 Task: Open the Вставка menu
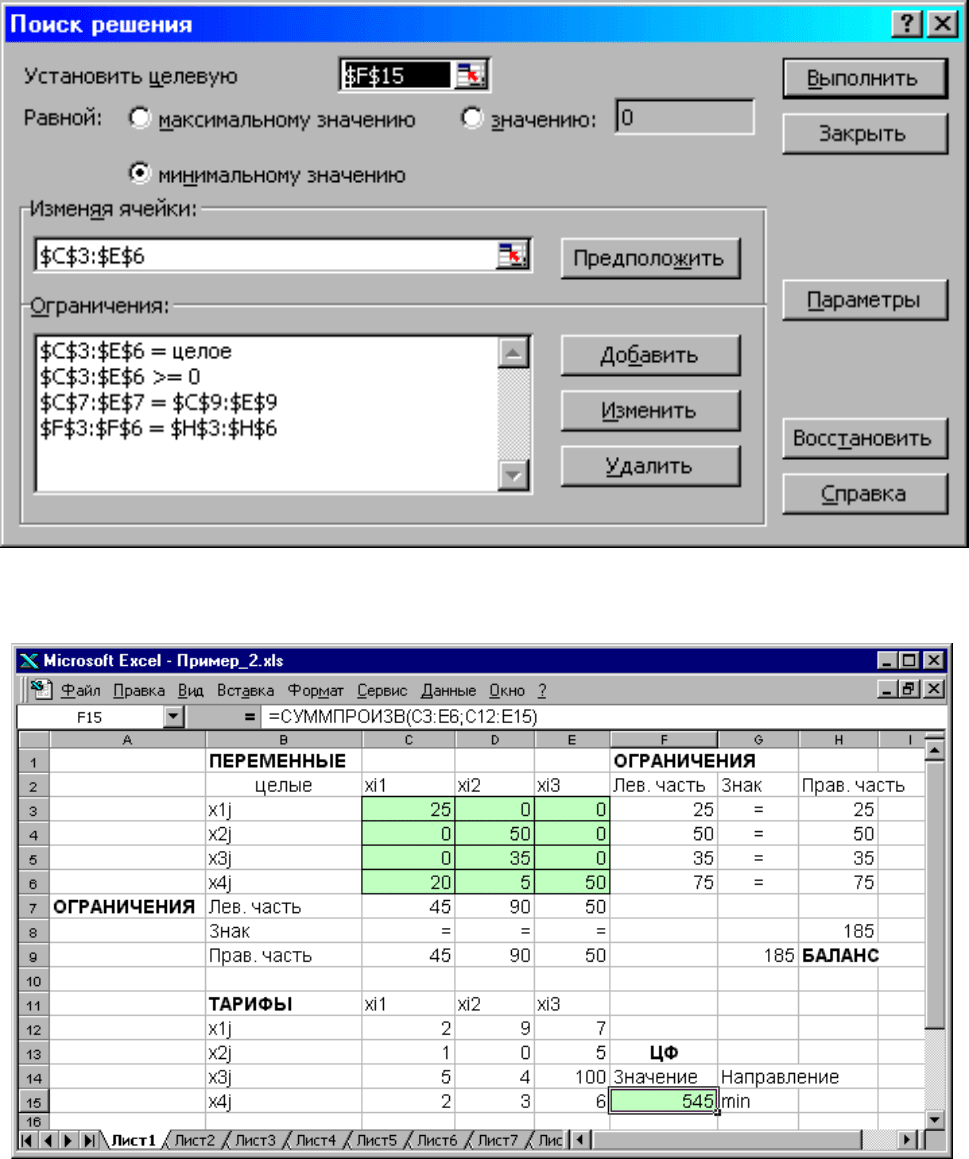click(245, 690)
